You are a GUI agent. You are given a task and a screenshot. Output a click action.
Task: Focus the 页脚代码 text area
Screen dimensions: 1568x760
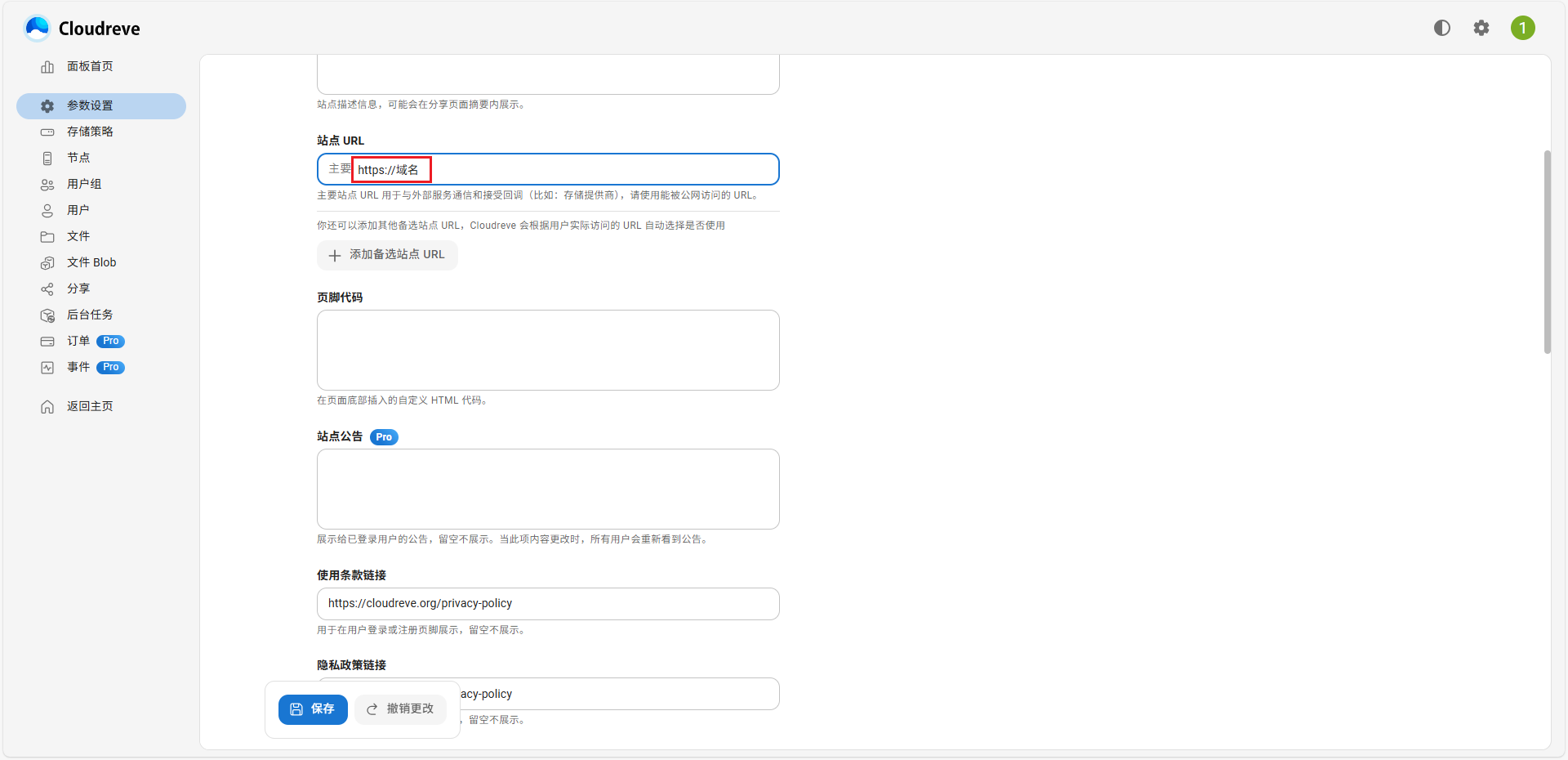tap(548, 350)
